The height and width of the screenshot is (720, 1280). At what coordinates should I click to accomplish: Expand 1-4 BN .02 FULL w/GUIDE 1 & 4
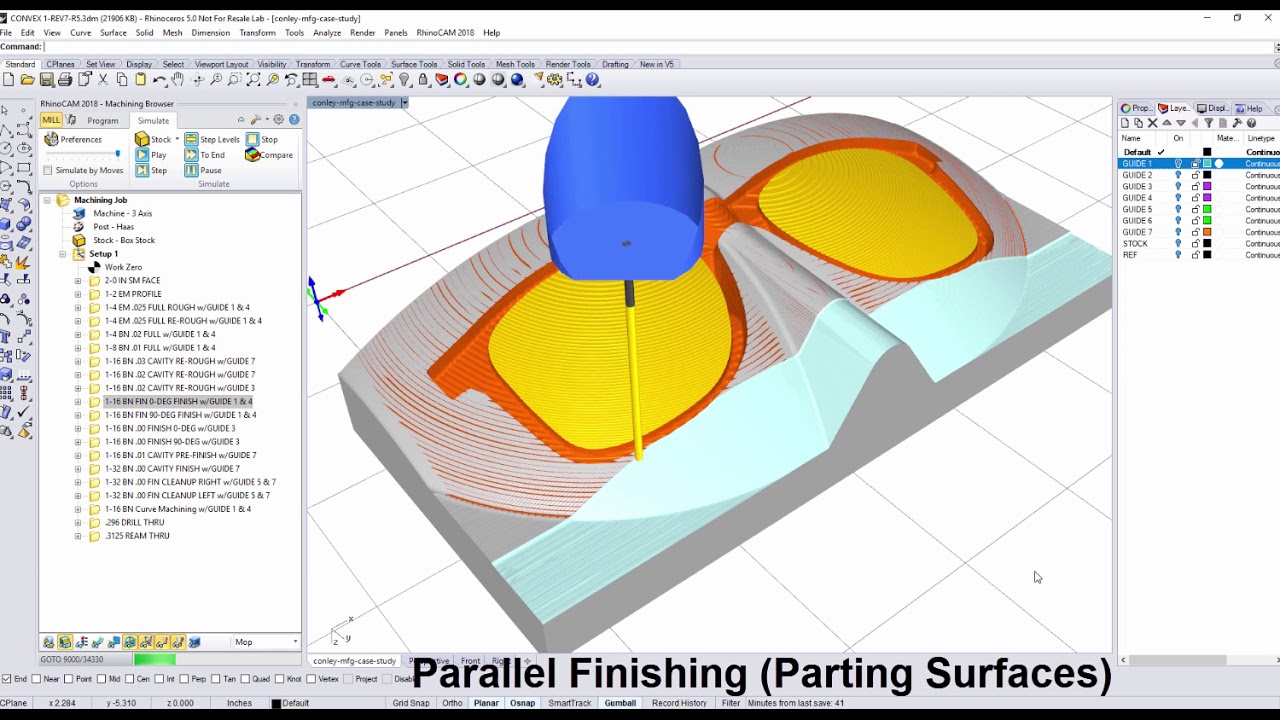point(78,334)
